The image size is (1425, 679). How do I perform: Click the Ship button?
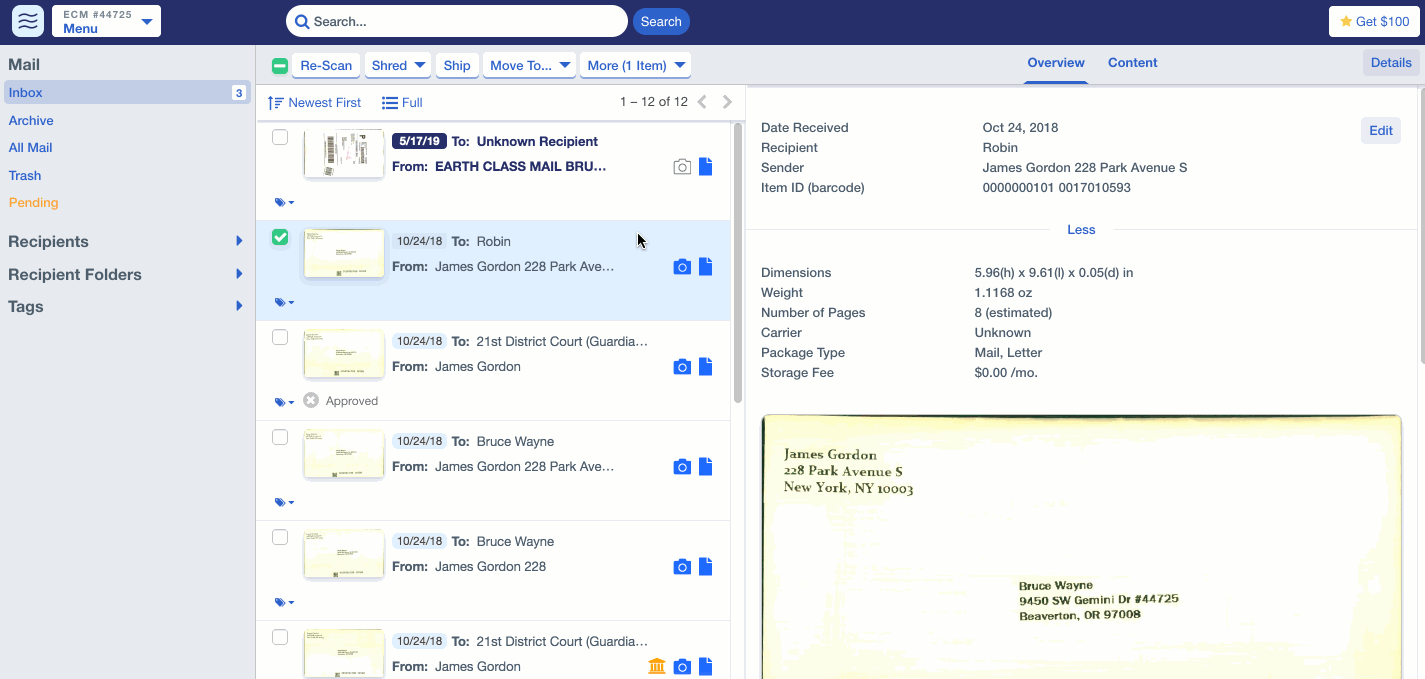[x=457, y=66]
